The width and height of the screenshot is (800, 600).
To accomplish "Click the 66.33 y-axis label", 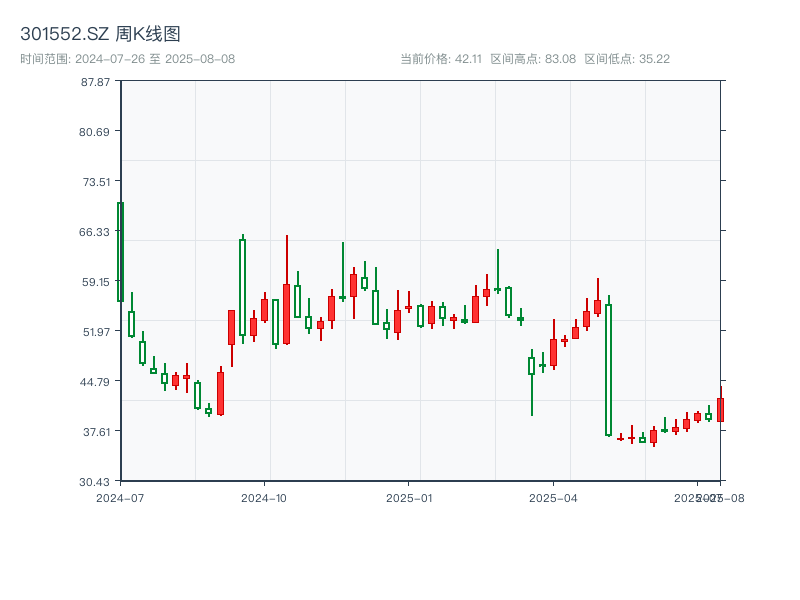I will 94,232.
